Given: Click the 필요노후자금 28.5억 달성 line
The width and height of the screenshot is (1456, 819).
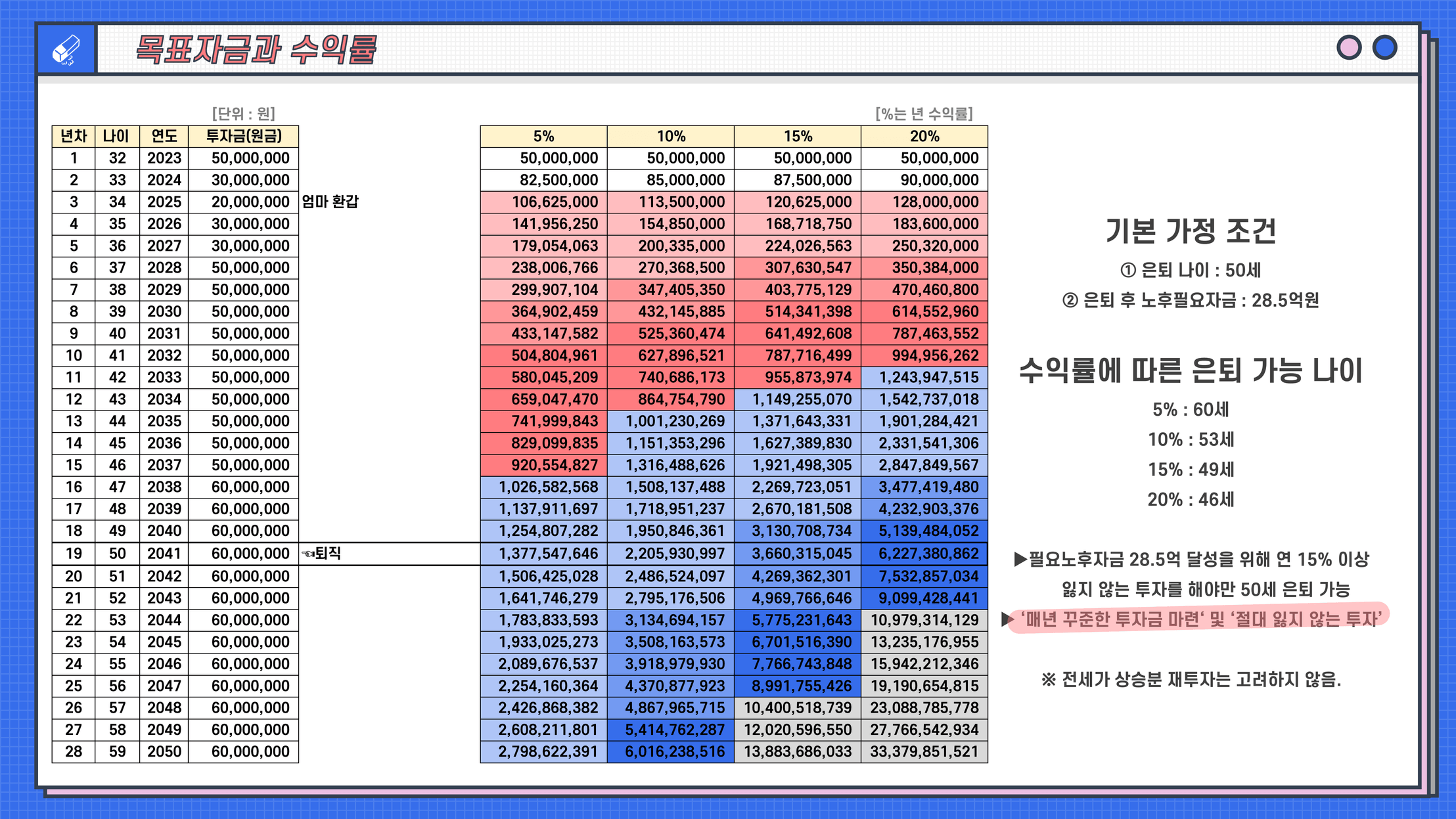Looking at the screenshot, I should (x=1191, y=560).
